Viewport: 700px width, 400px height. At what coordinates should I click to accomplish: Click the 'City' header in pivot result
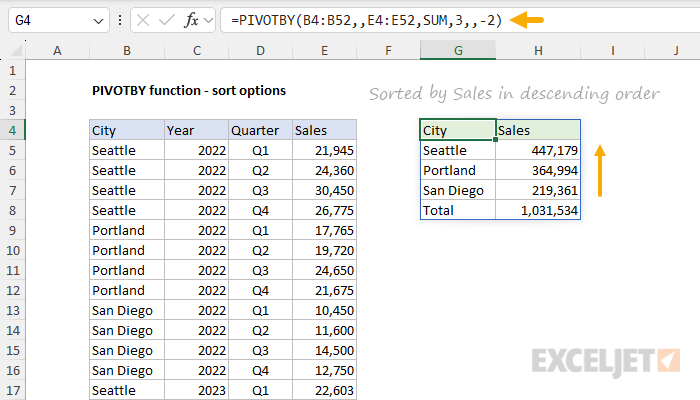[x=458, y=130]
